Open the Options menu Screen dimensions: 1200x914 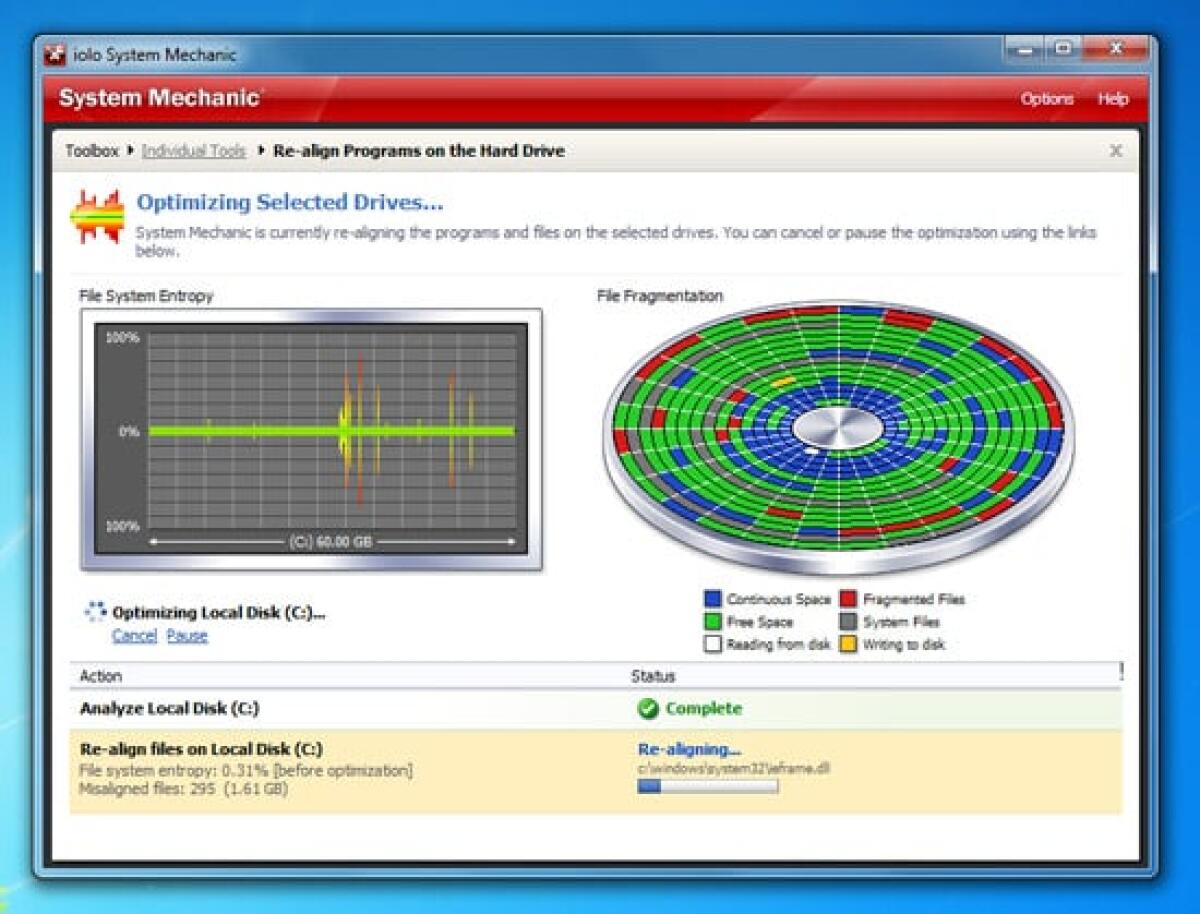pyautogui.click(x=1050, y=100)
